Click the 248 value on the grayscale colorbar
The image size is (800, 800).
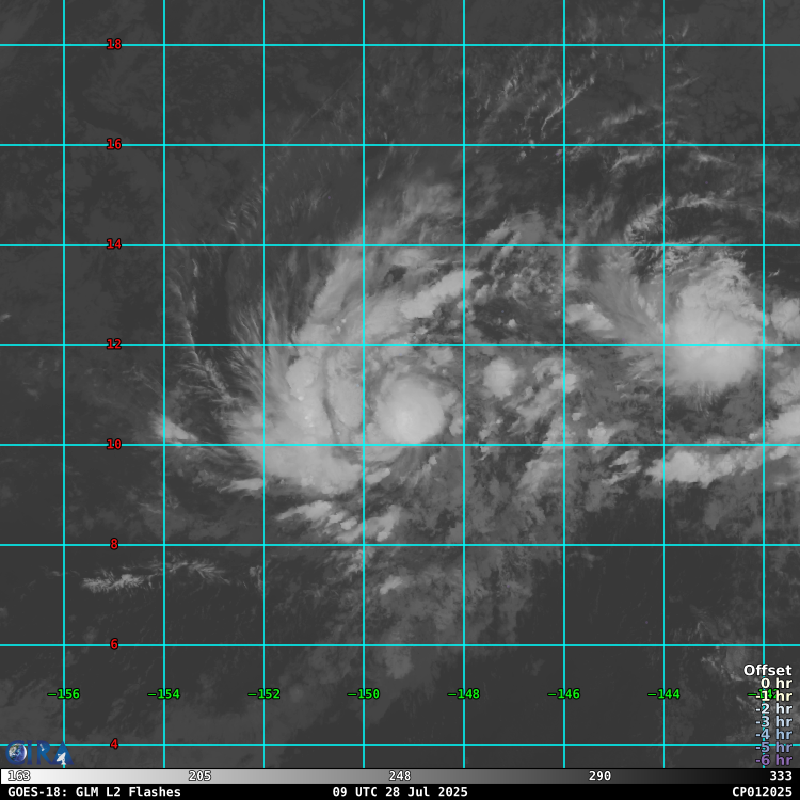click(400, 776)
